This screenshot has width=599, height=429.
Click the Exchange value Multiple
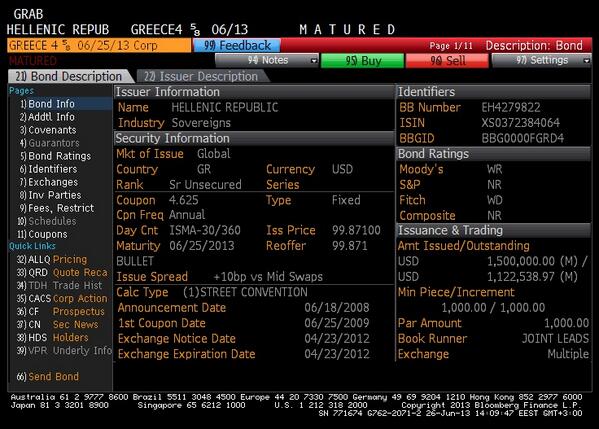pyautogui.click(x=568, y=354)
